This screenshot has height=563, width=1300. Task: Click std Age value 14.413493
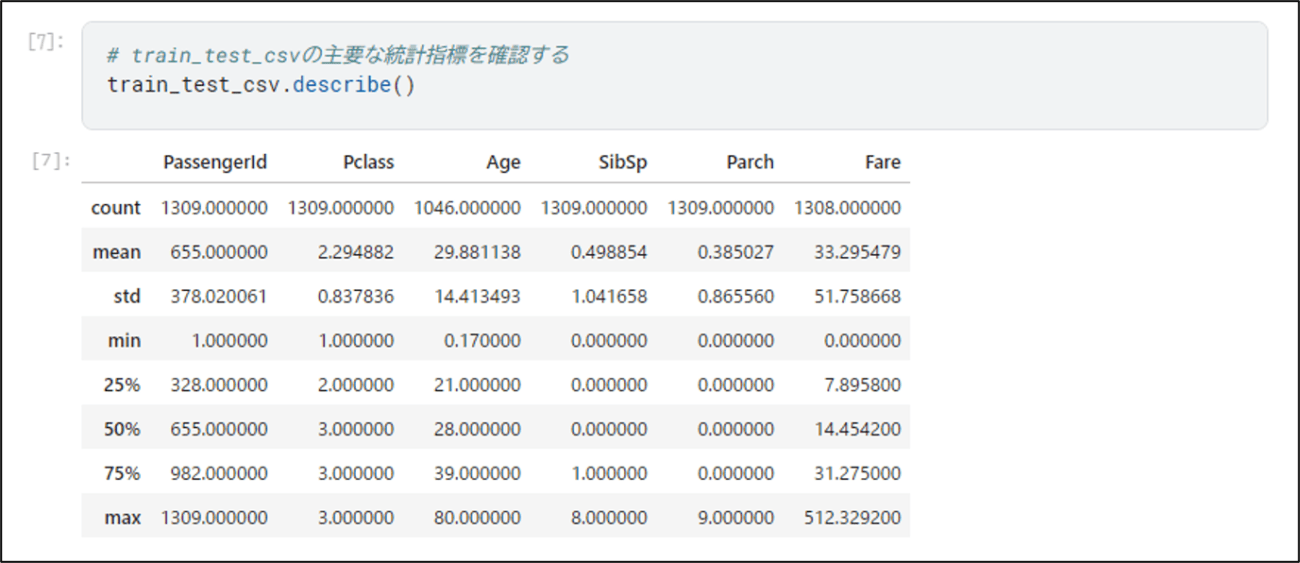478,296
